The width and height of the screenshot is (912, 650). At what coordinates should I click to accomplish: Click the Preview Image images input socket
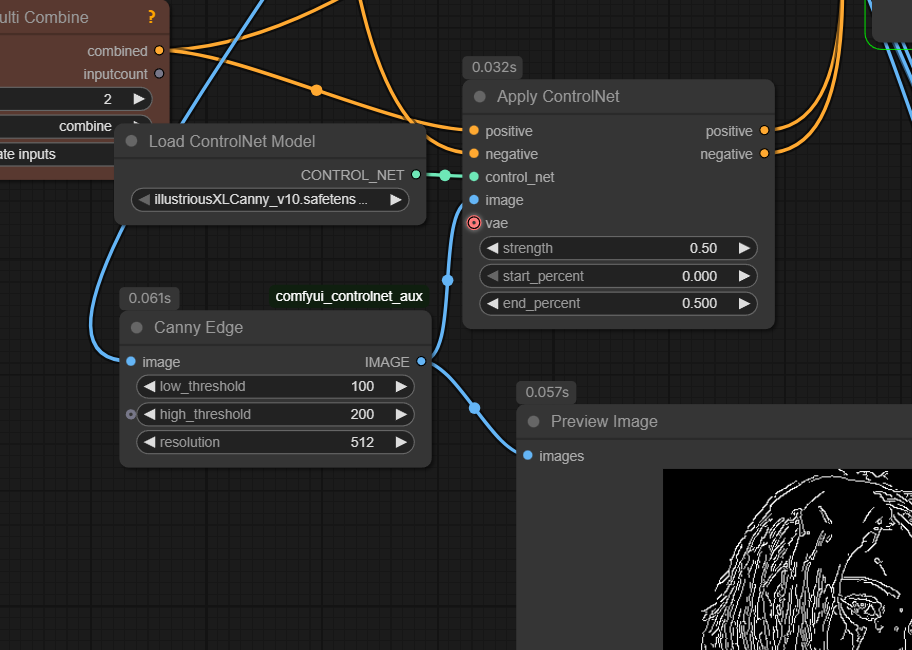[x=528, y=456]
